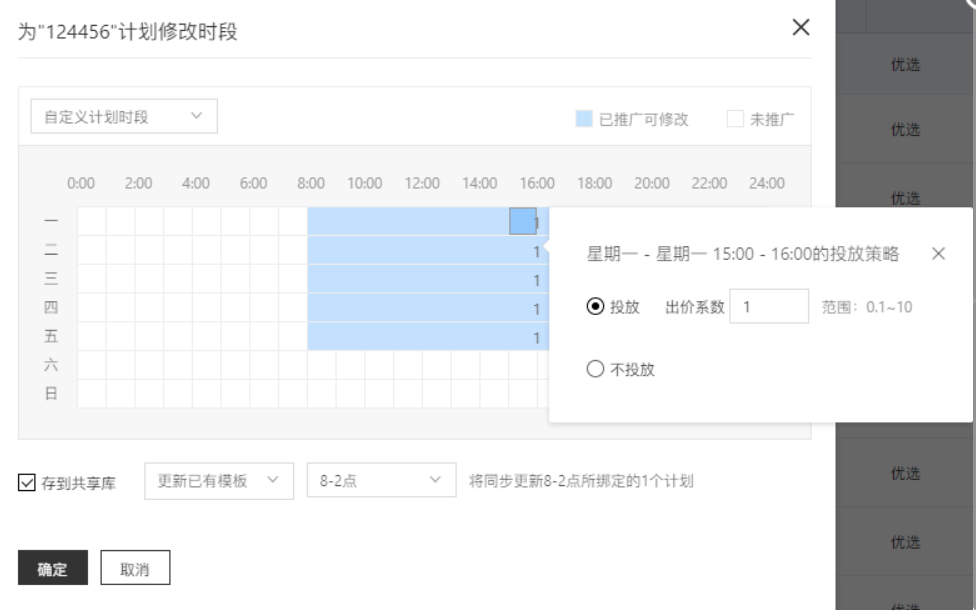Click the 未推广 white legend swatch
This screenshot has height=610, width=976.
735,119
